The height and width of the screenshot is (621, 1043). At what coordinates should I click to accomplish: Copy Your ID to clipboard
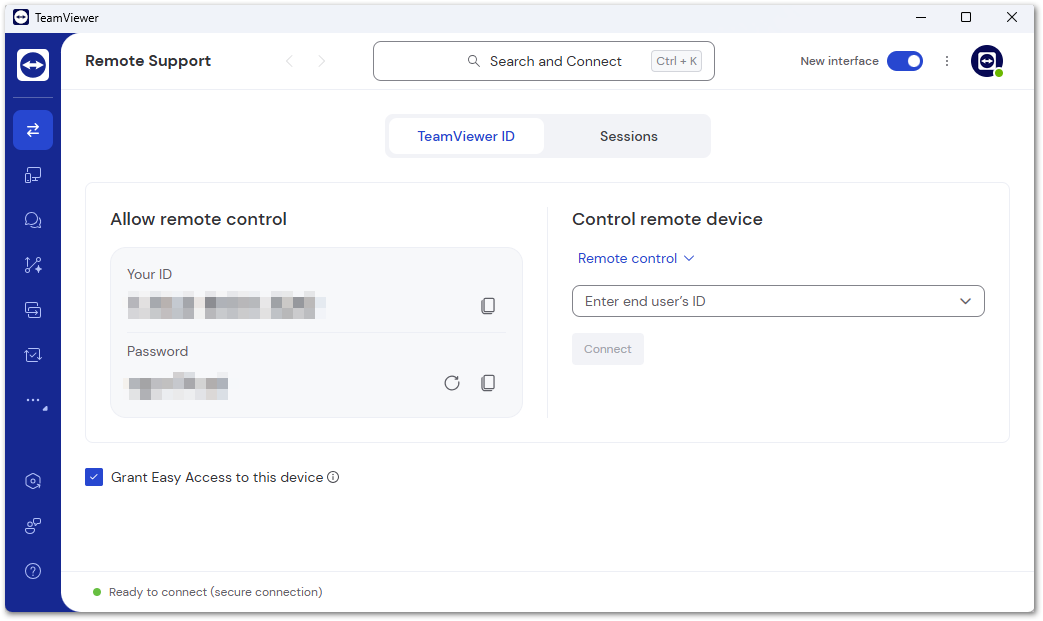pyautogui.click(x=488, y=306)
